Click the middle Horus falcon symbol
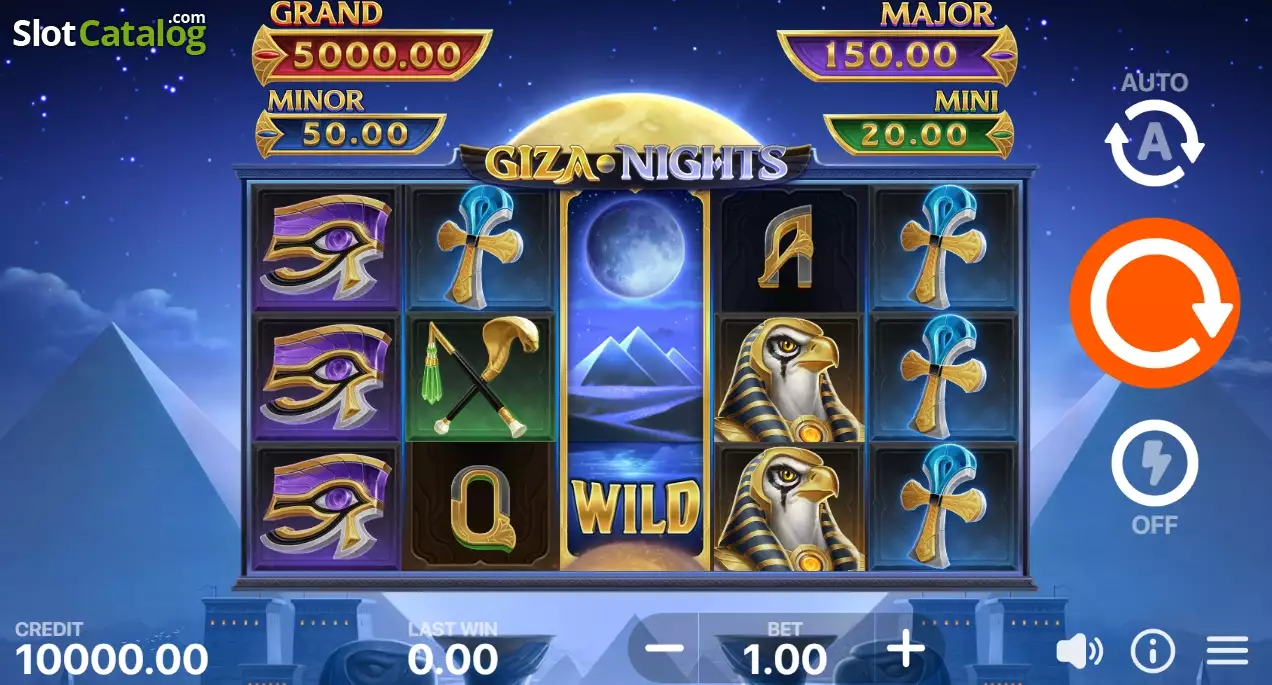This screenshot has height=685, width=1272. click(790, 379)
